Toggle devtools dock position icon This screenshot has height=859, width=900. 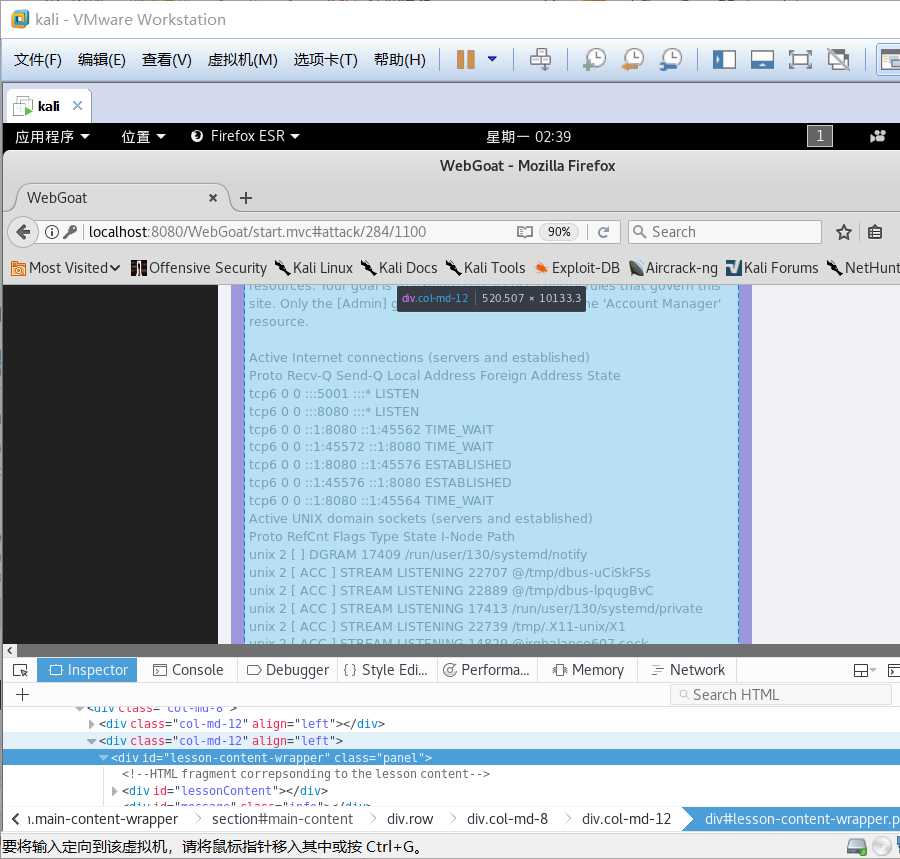[863, 670]
